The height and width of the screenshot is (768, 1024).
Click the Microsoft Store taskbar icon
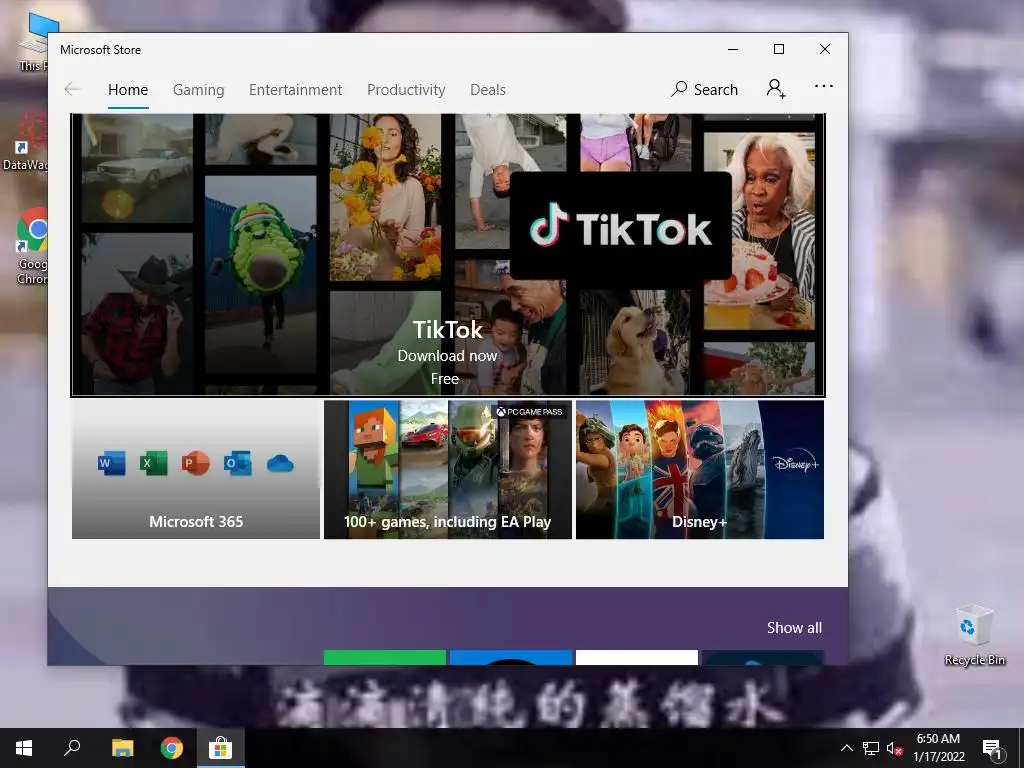pos(221,748)
